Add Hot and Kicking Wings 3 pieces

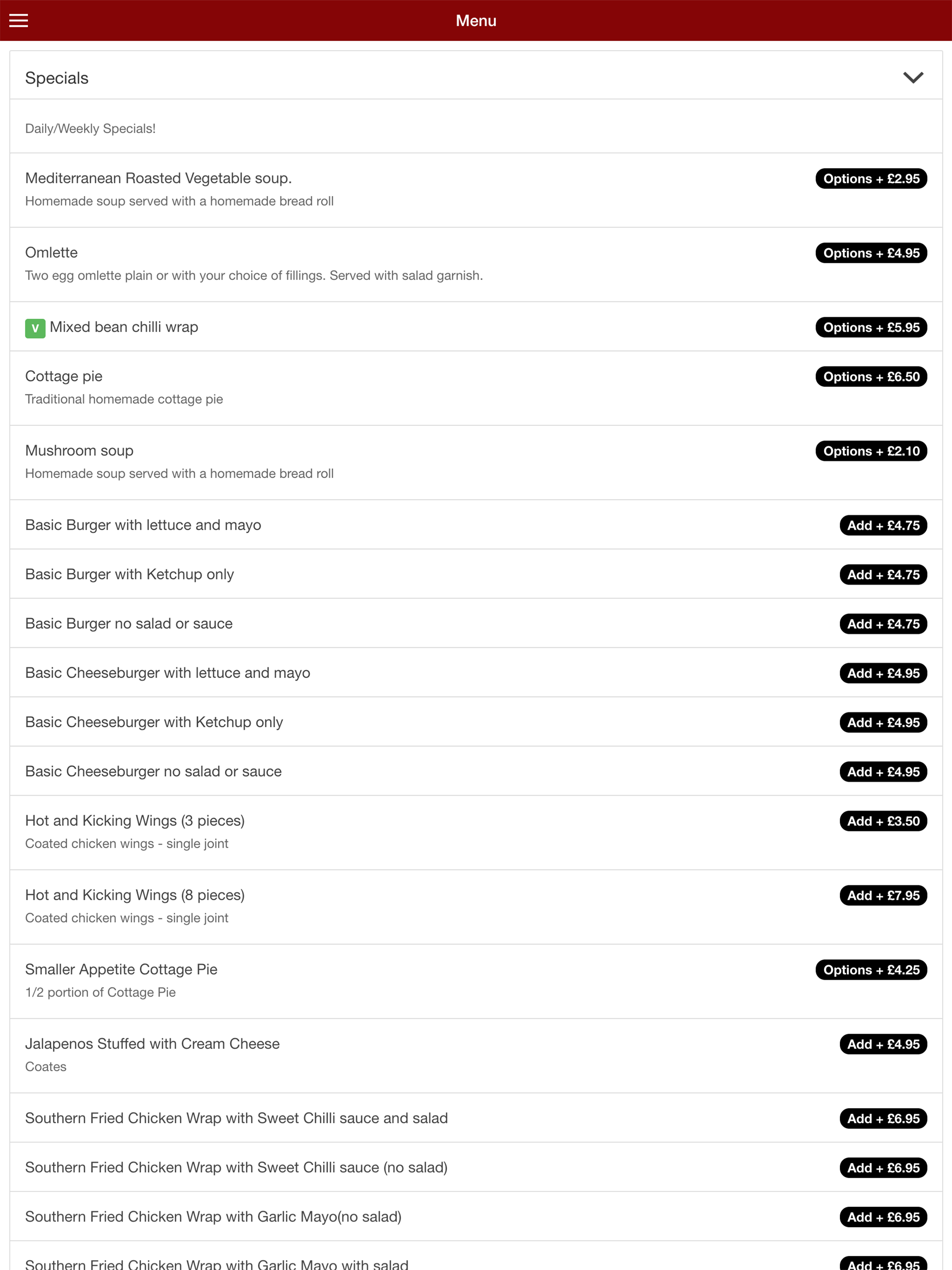pyautogui.click(x=883, y=821)
